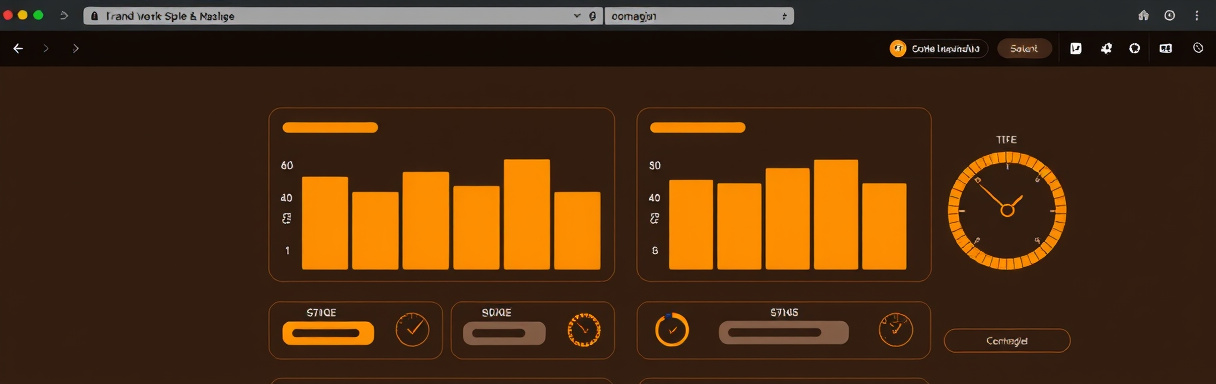Screen dimensions: 1216x384
Task: Click the back arrow in the toolbar
Action: pyautogui.click(x=18, y=48)
